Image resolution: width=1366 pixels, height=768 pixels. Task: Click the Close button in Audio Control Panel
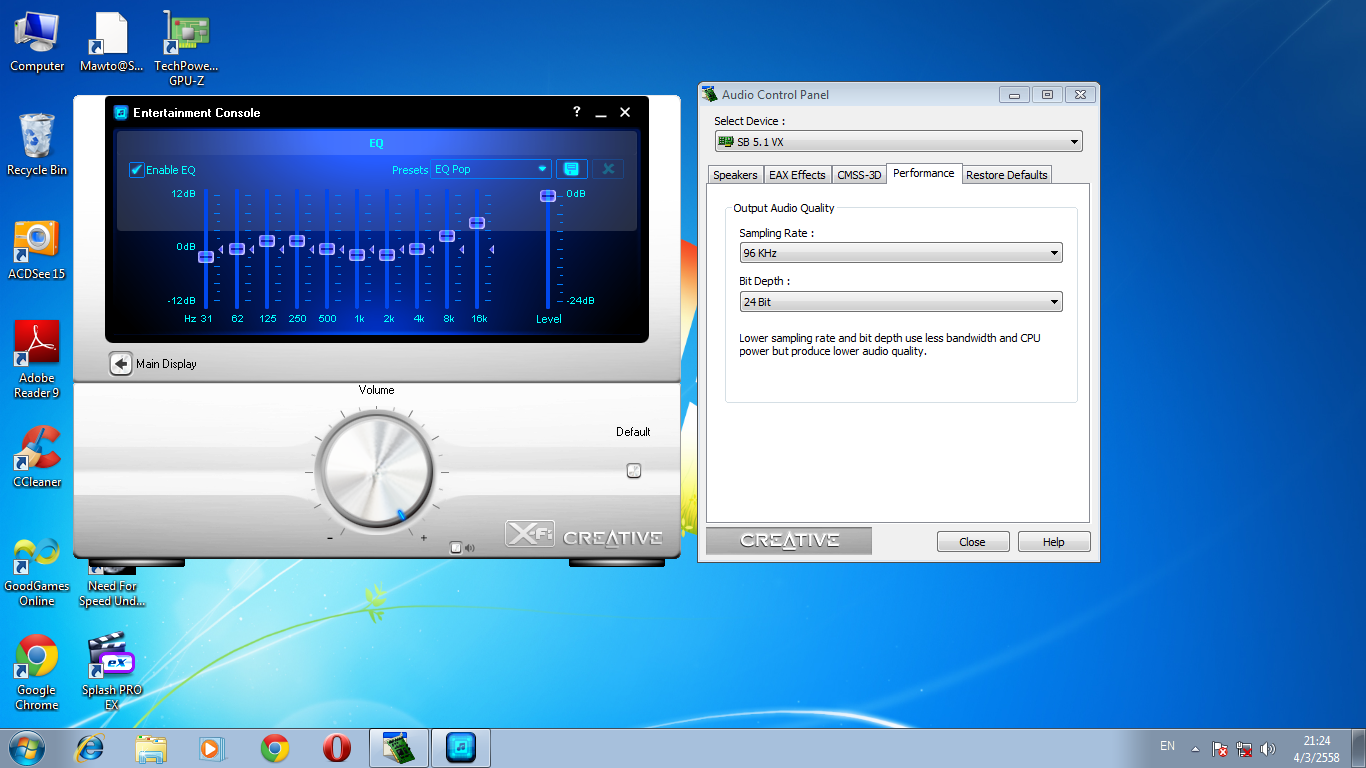[x=972, y=542]
